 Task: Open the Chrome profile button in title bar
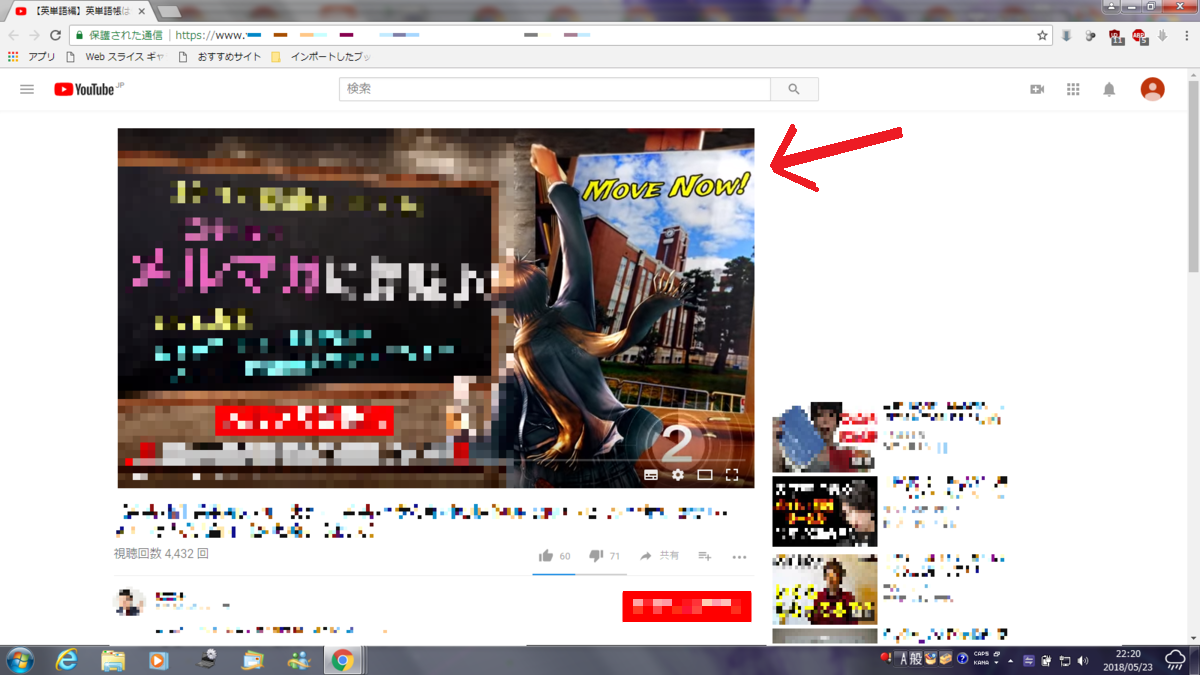1109,6
